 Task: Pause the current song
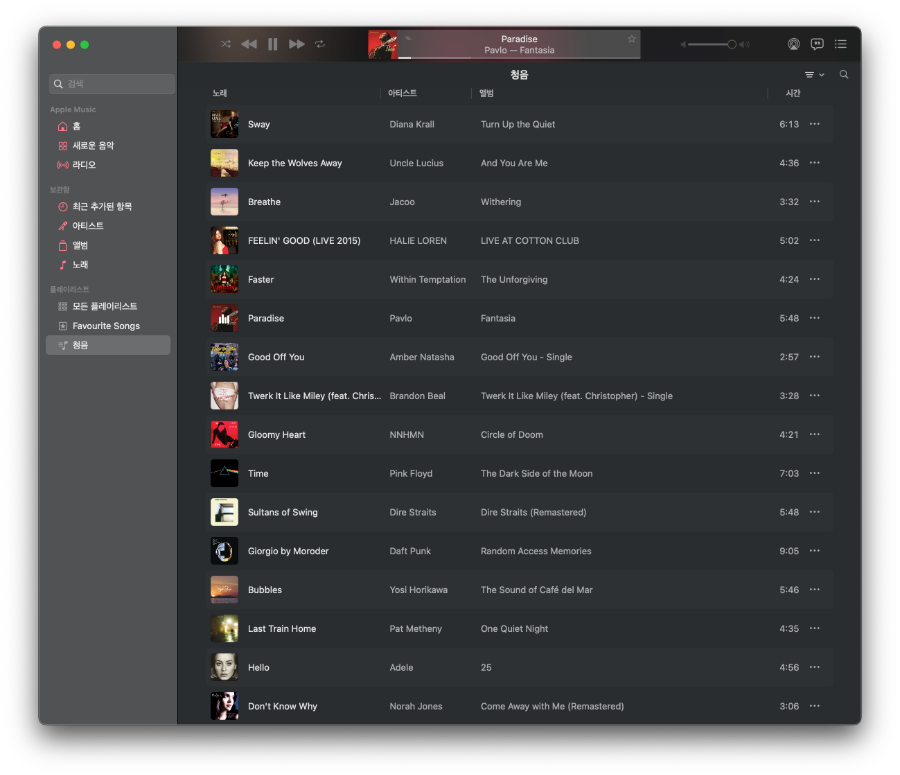tap(273, 44)
